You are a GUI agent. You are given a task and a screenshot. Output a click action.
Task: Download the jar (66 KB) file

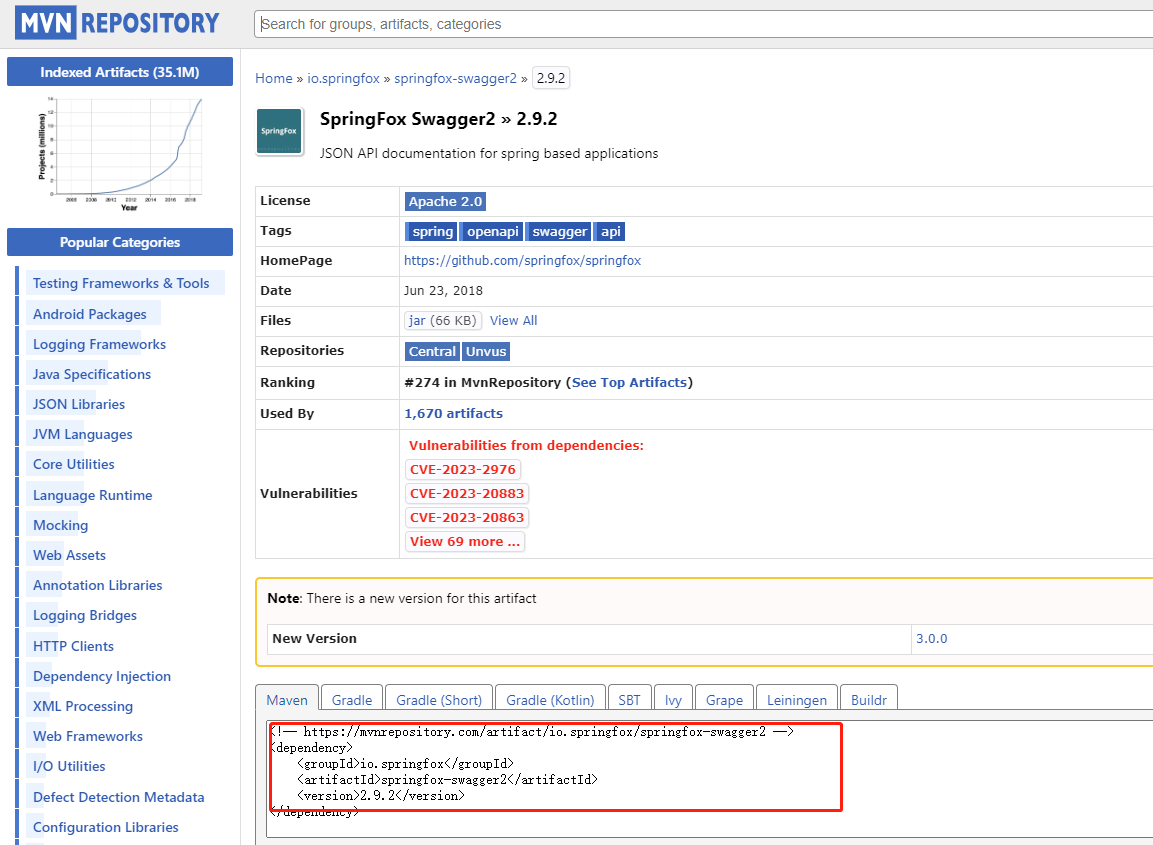click(x=443, y=321)
